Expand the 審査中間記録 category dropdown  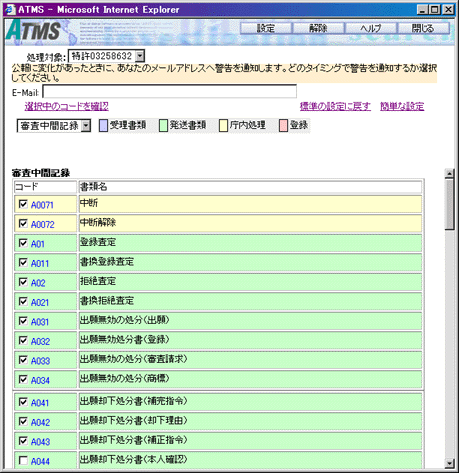click(x=86, y=126)
